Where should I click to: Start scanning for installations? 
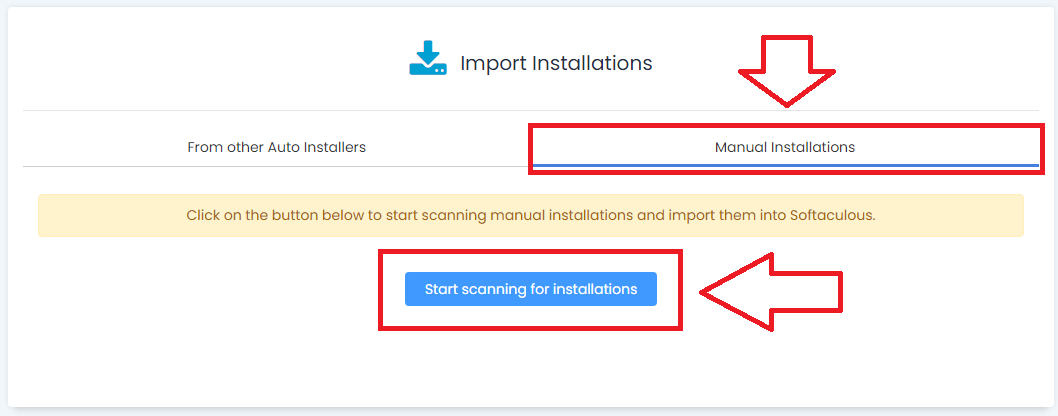(531, 289)
